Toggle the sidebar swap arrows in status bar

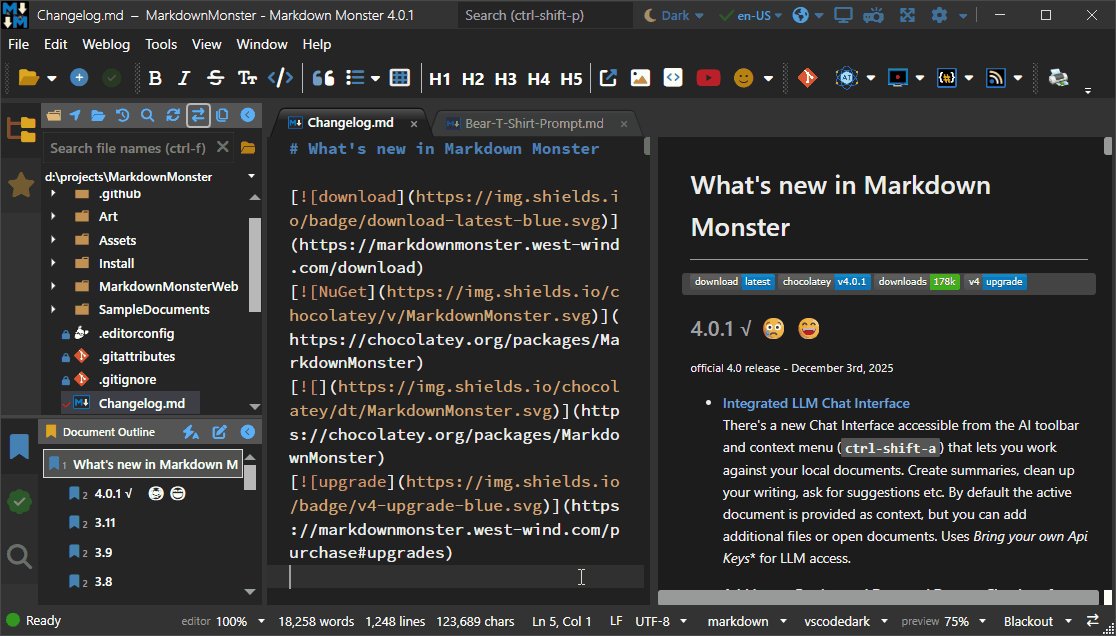pos(1093,621)
